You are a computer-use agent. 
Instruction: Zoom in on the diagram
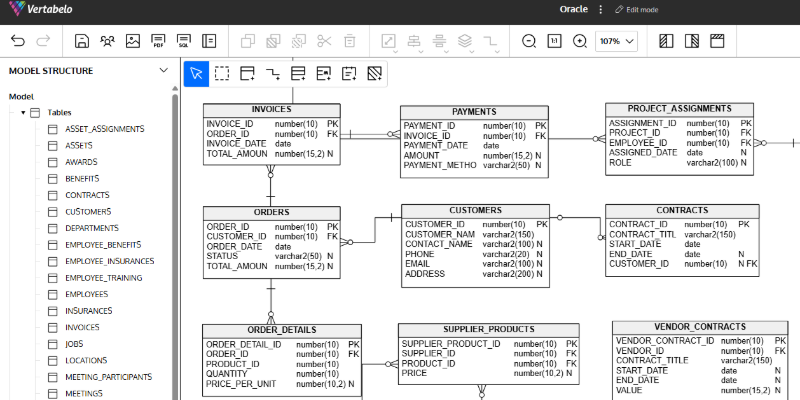[580, 41]
